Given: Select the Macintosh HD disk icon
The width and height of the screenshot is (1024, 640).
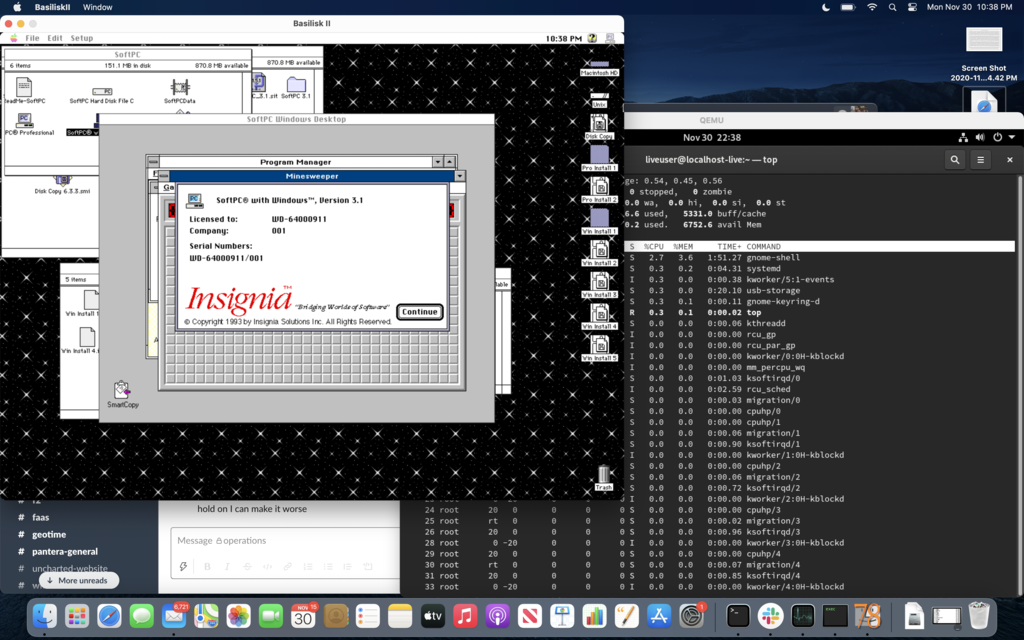Looking at the screenshot, I should point(600,67).
